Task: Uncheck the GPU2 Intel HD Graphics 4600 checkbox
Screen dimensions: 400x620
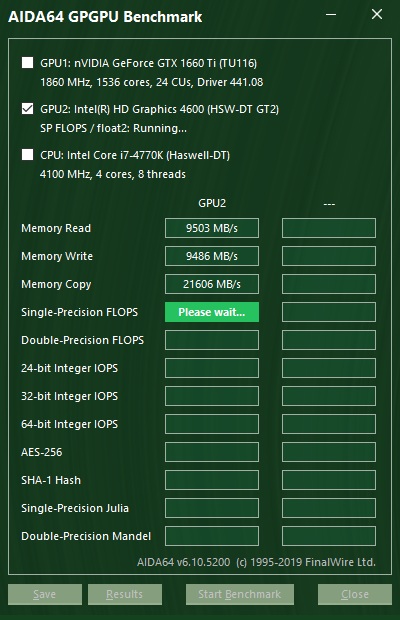Action: point(27,108)
